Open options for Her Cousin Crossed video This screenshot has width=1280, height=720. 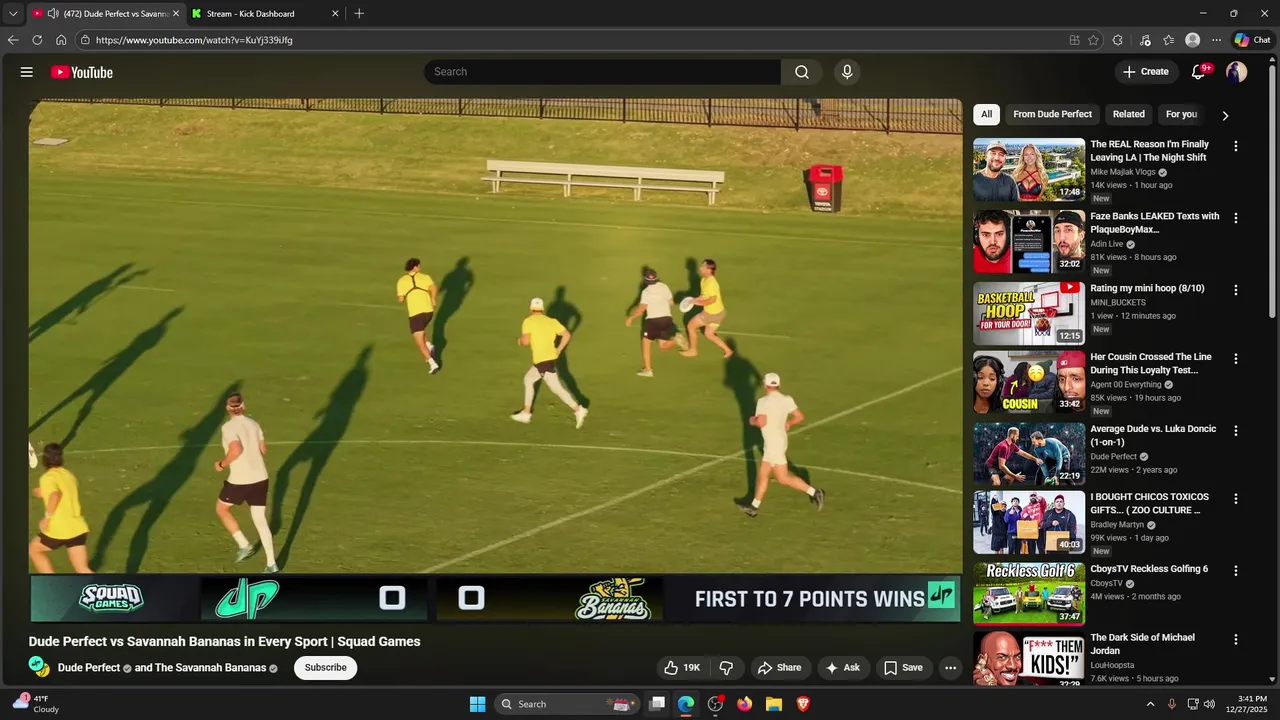click(x=1236, y=358)
